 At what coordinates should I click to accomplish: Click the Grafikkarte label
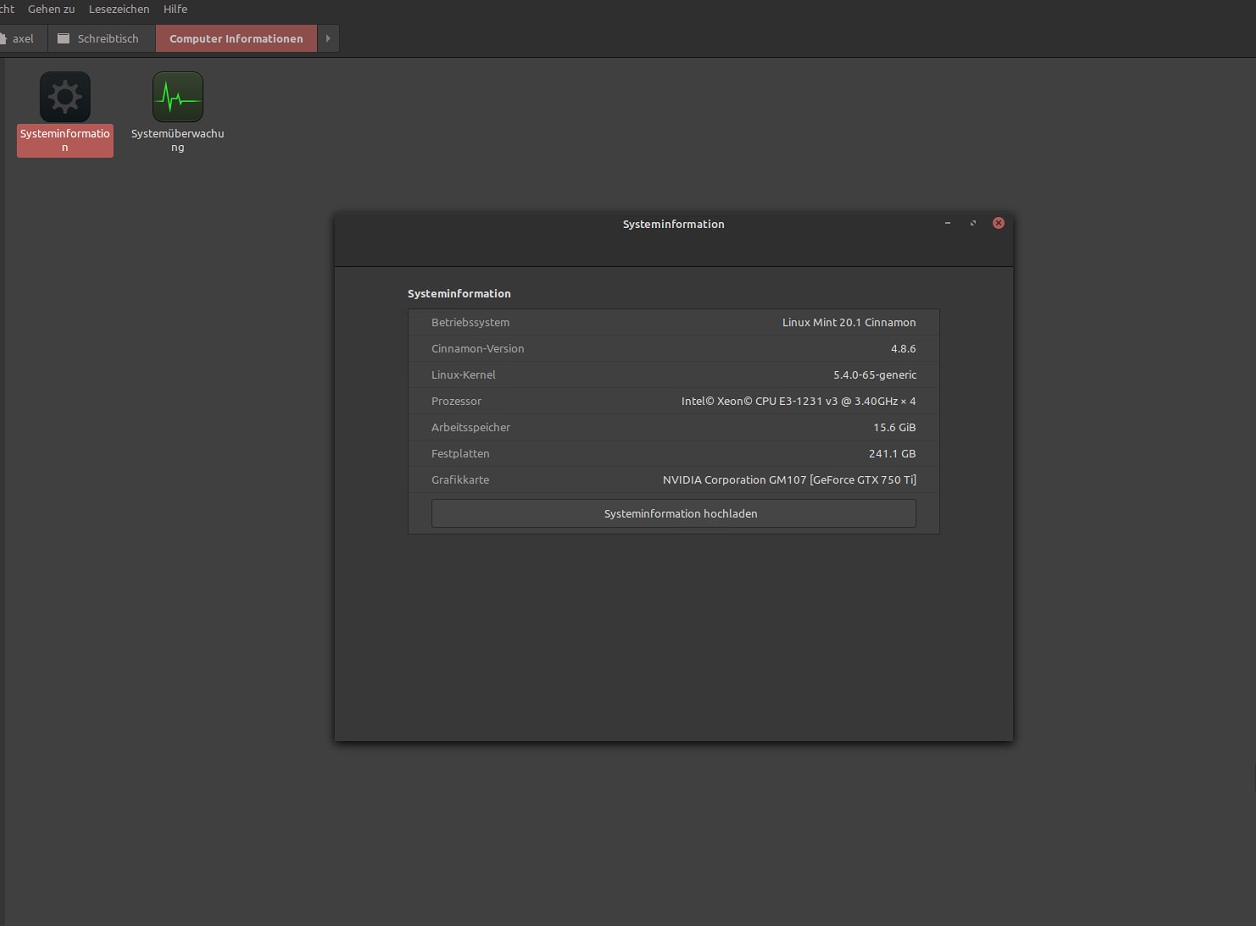click(460, 479)
